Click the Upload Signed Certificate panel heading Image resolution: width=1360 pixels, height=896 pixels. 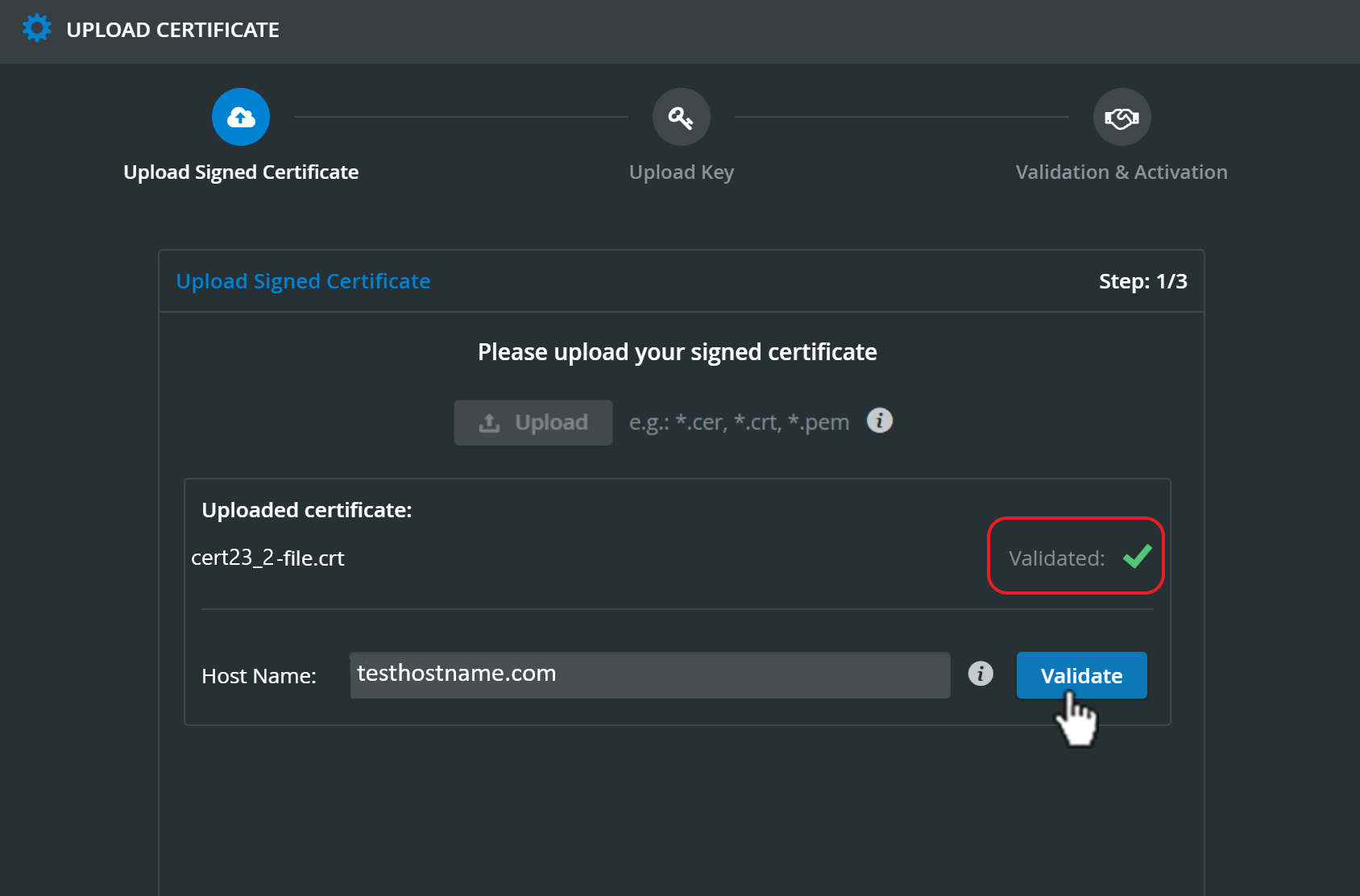pyautogui.click(x=303, y=281)
